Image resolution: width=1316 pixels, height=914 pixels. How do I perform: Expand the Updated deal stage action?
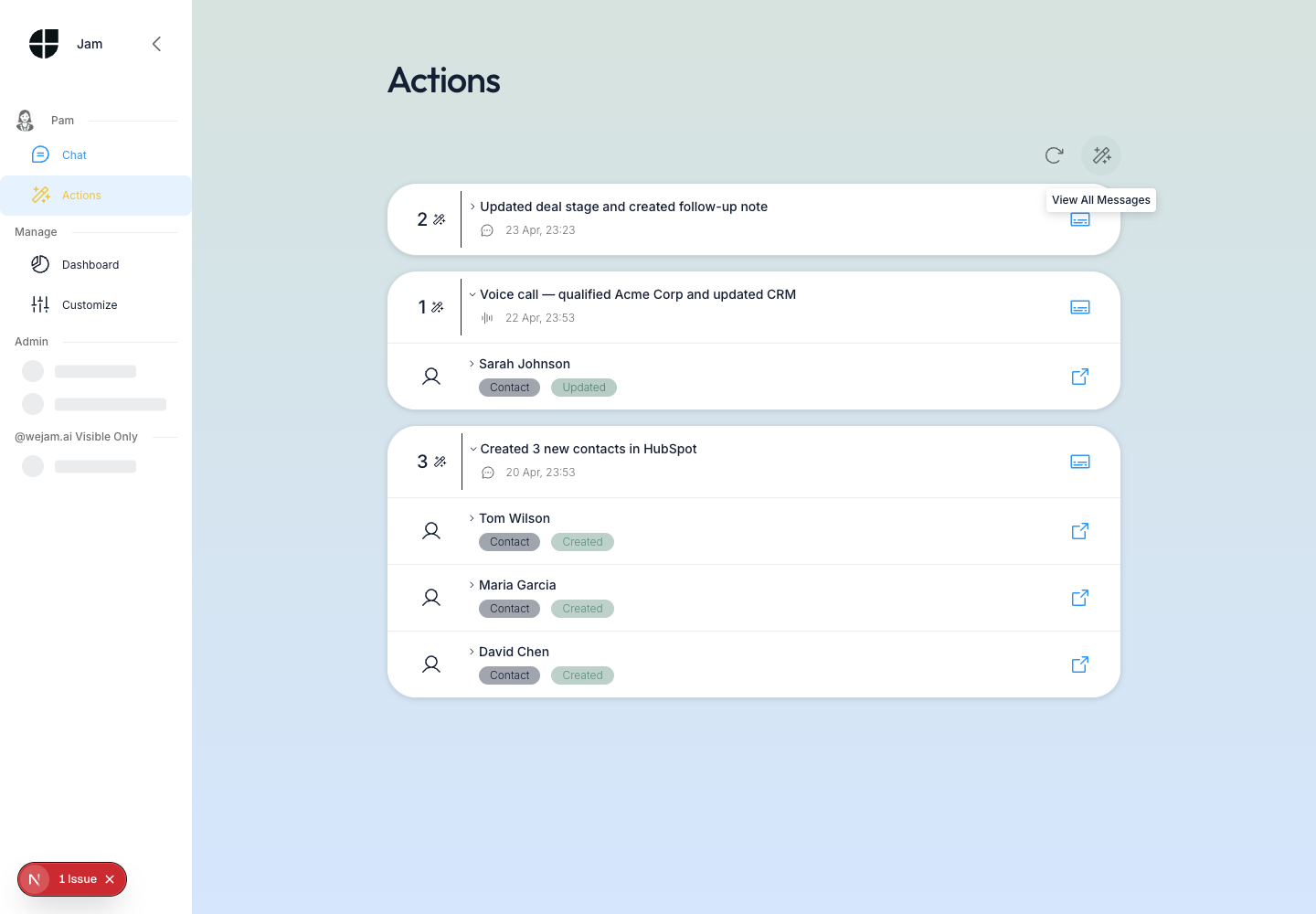coord(472,207)
